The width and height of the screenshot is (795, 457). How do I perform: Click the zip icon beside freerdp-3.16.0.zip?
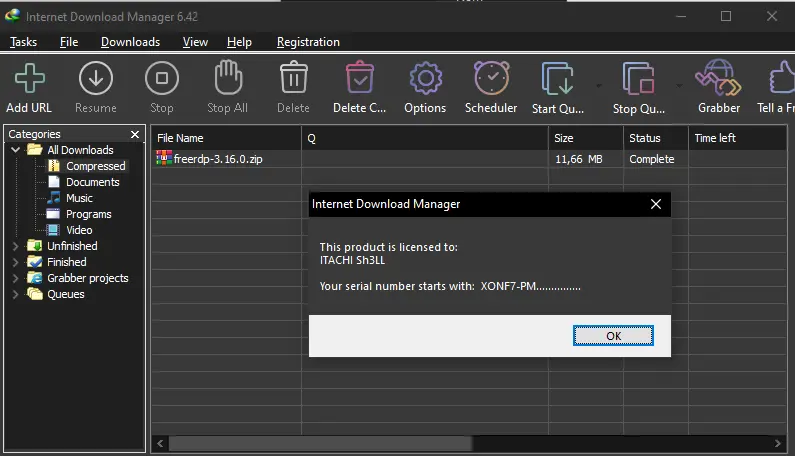coord(164,158)
